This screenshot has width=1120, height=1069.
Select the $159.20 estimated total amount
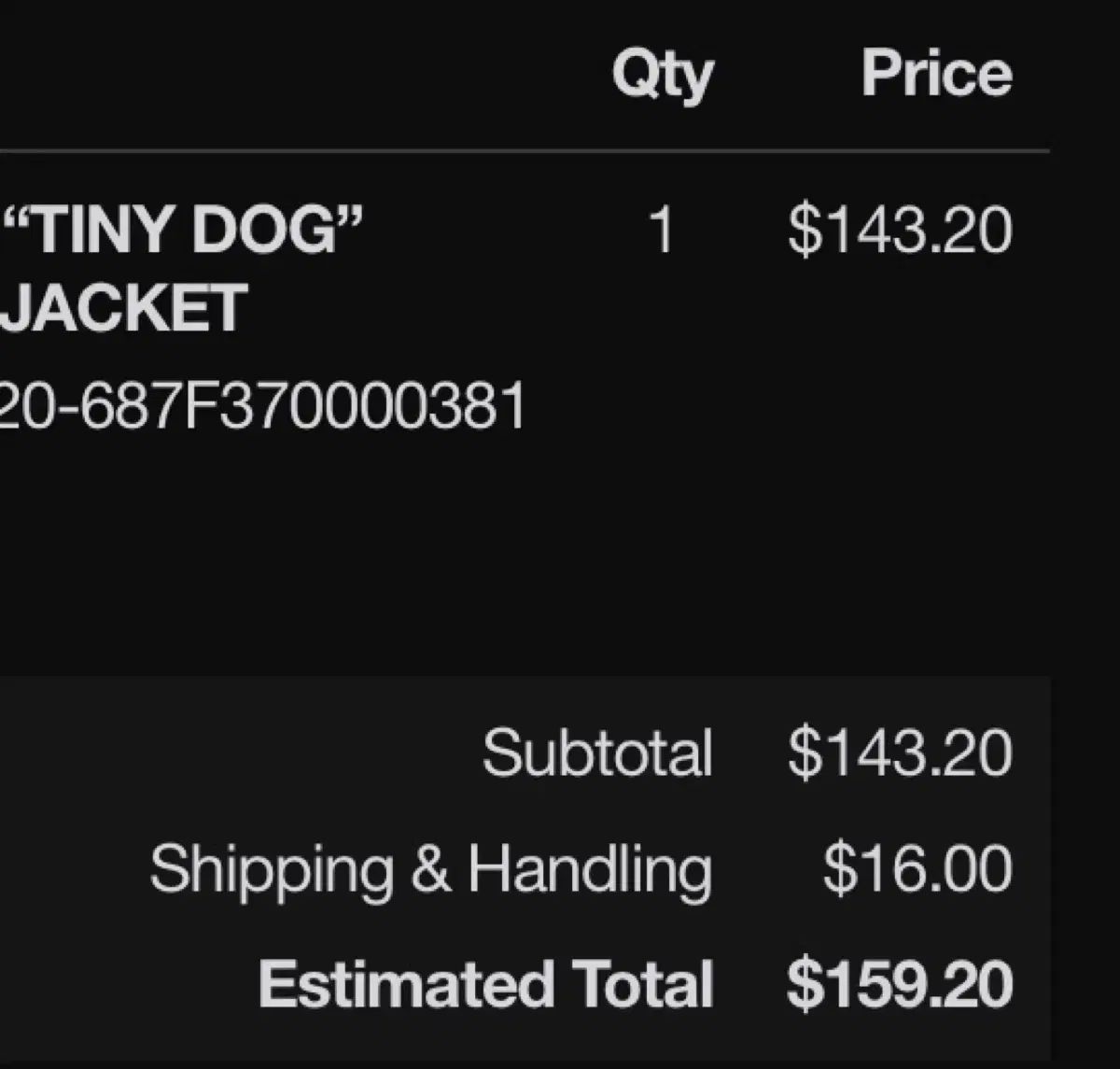[x=899, y=984]
